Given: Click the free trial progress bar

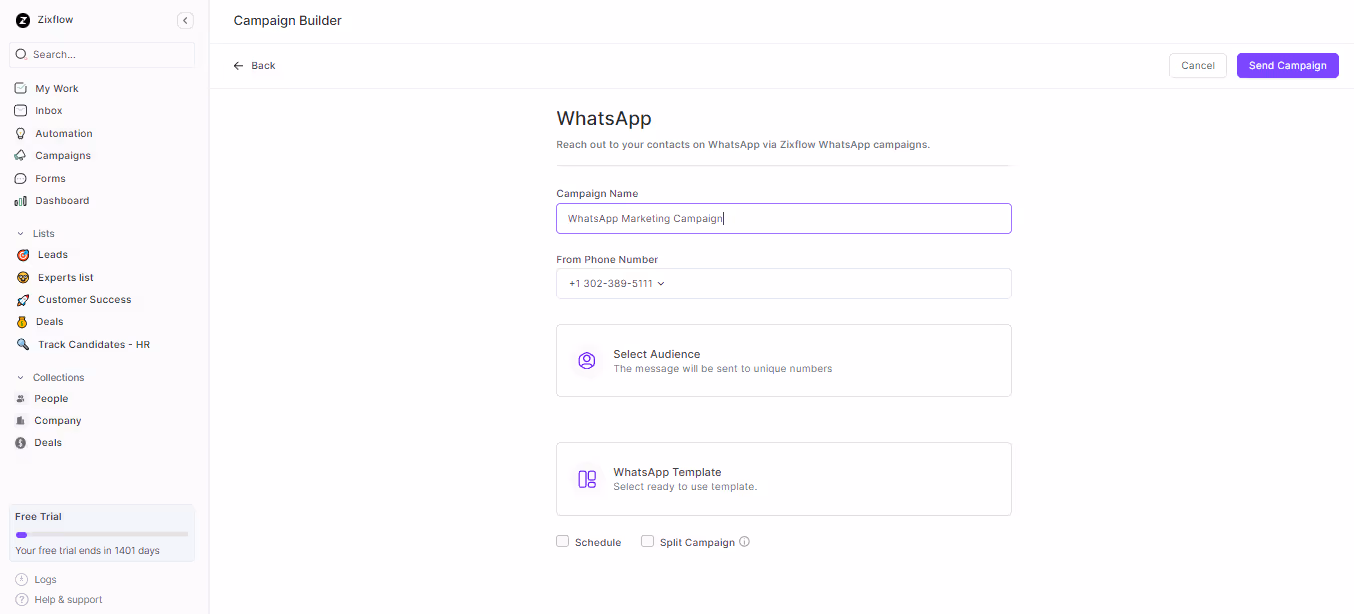Looking at the screenshot, I should (102, 534).
